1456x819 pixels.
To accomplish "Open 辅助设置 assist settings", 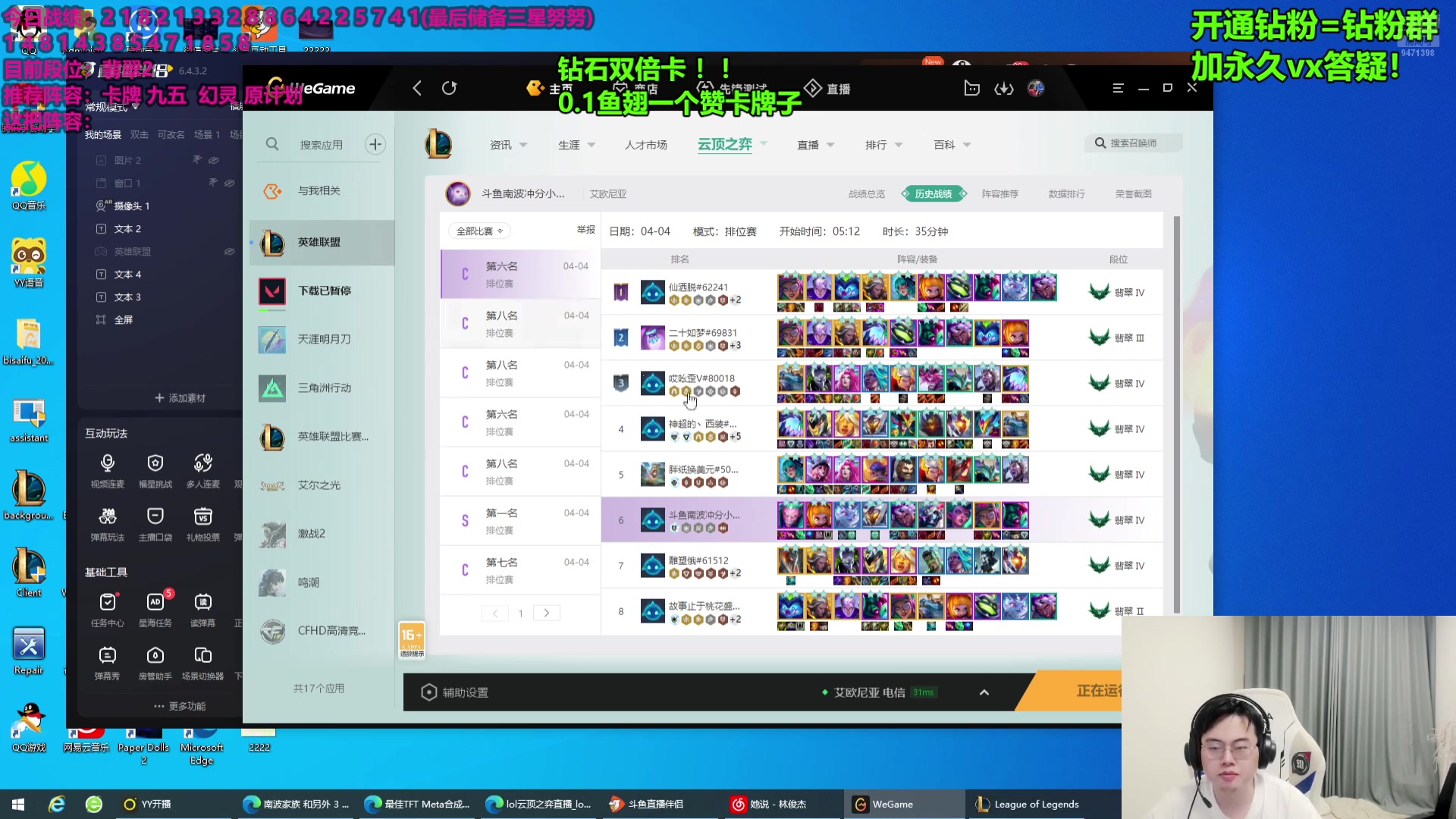I will pos(456,692).
